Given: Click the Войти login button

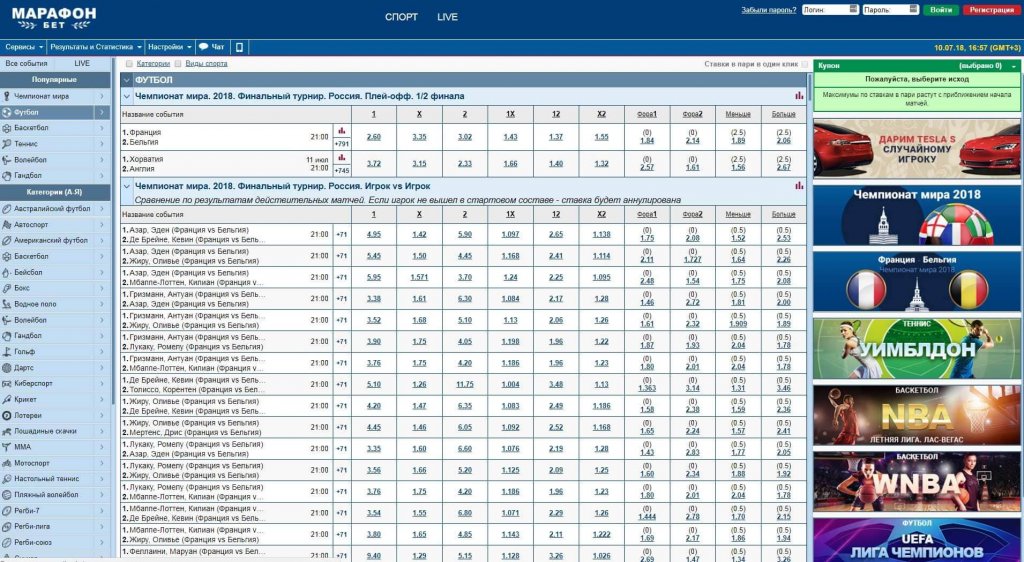Looking at the screenshot, I should [x=940, y=10].
